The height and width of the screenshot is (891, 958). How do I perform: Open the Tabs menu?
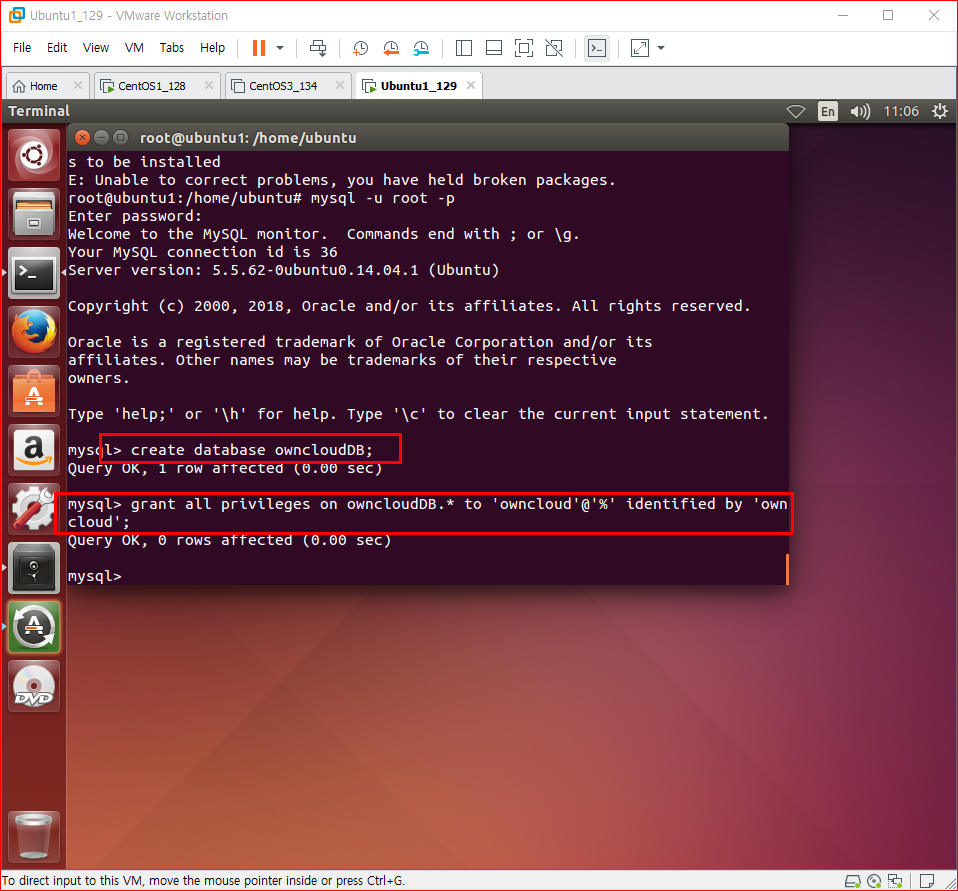[172, 48]
